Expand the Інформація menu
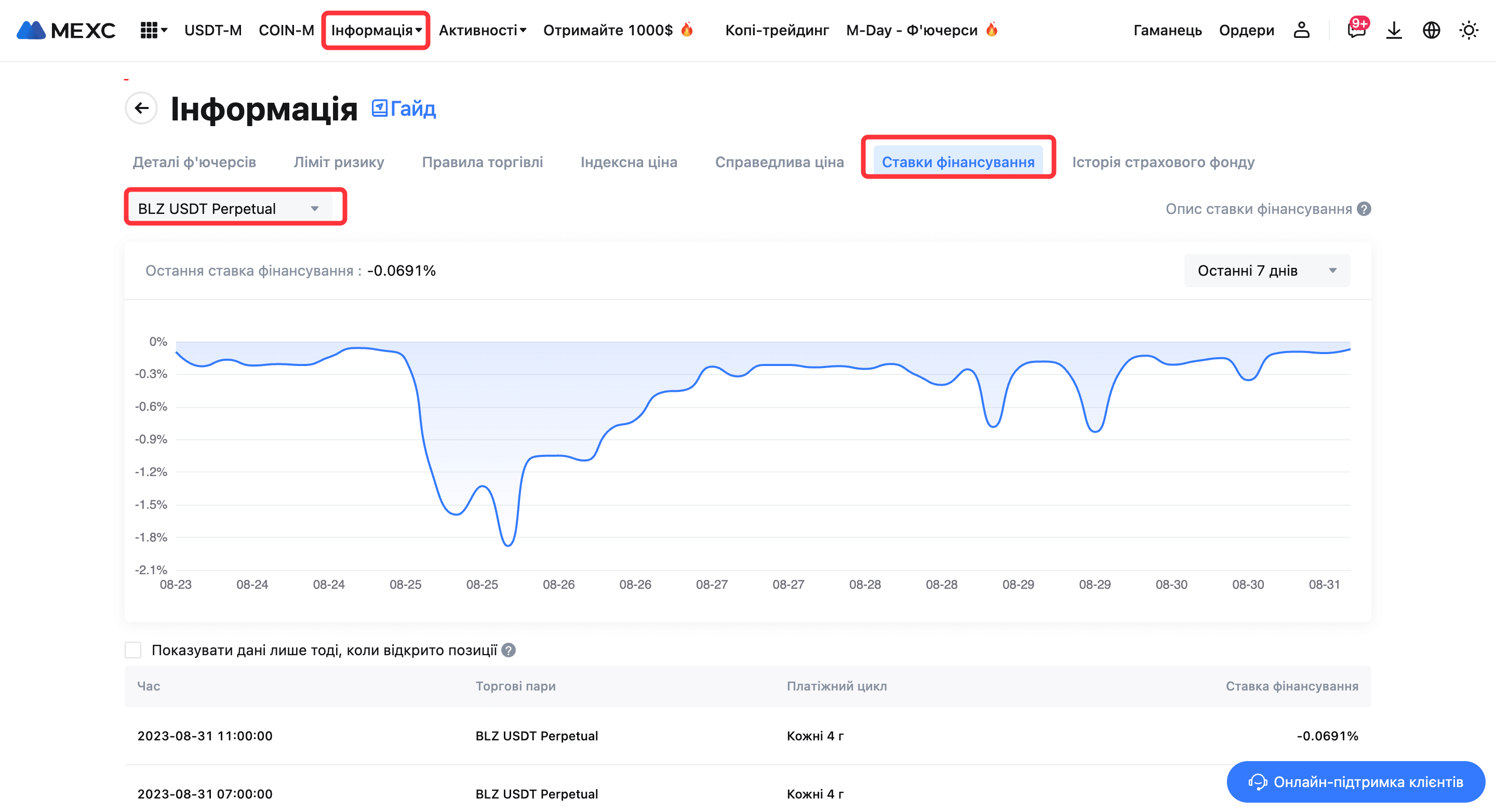The image size is (1496, 812). tap(376, 30)
